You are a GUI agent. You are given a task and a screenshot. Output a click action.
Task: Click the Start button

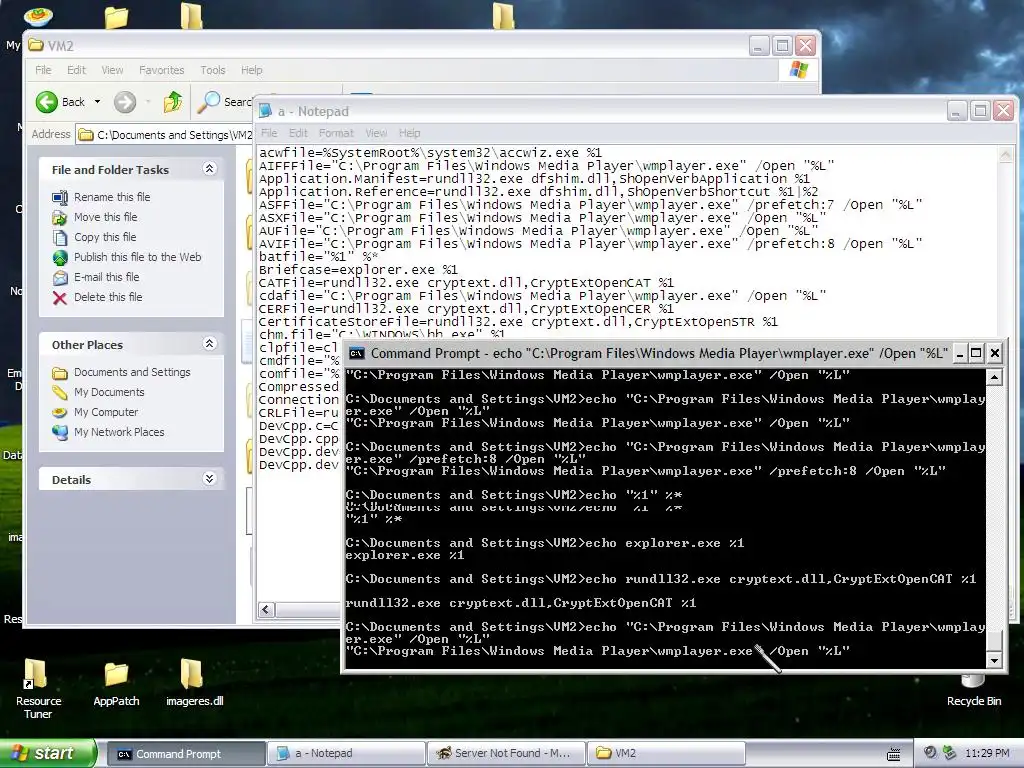pos(48,753)
